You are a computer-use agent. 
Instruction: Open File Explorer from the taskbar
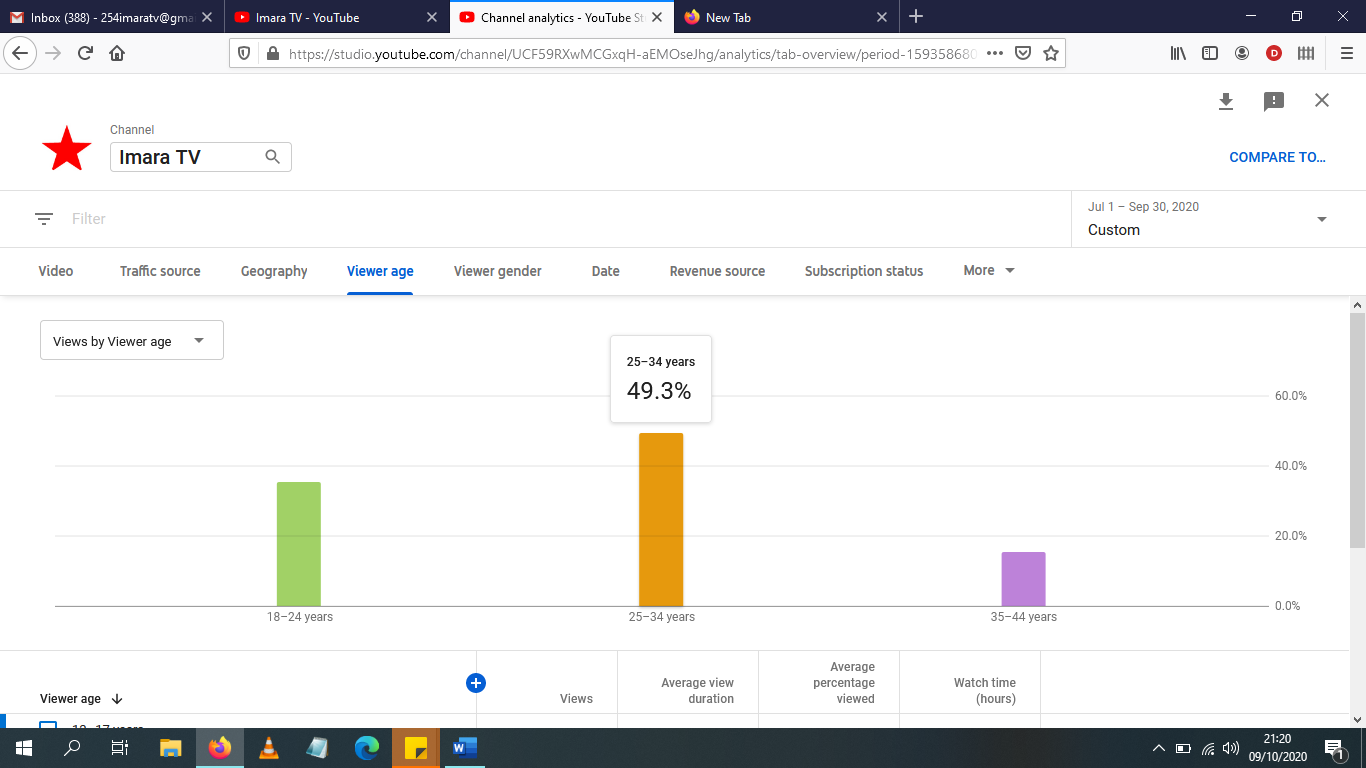pos(171,747)
